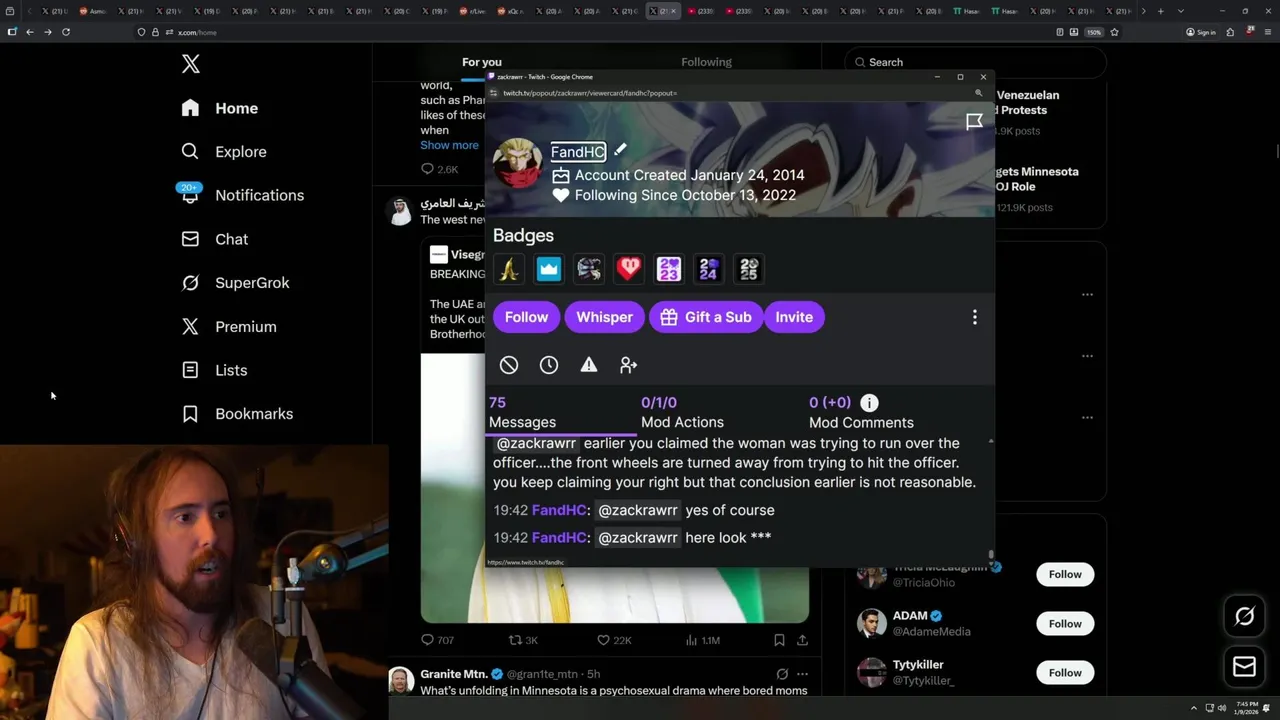Select the Mod Comments tab
1280x720 pixels.
click(x=861, y=412)
